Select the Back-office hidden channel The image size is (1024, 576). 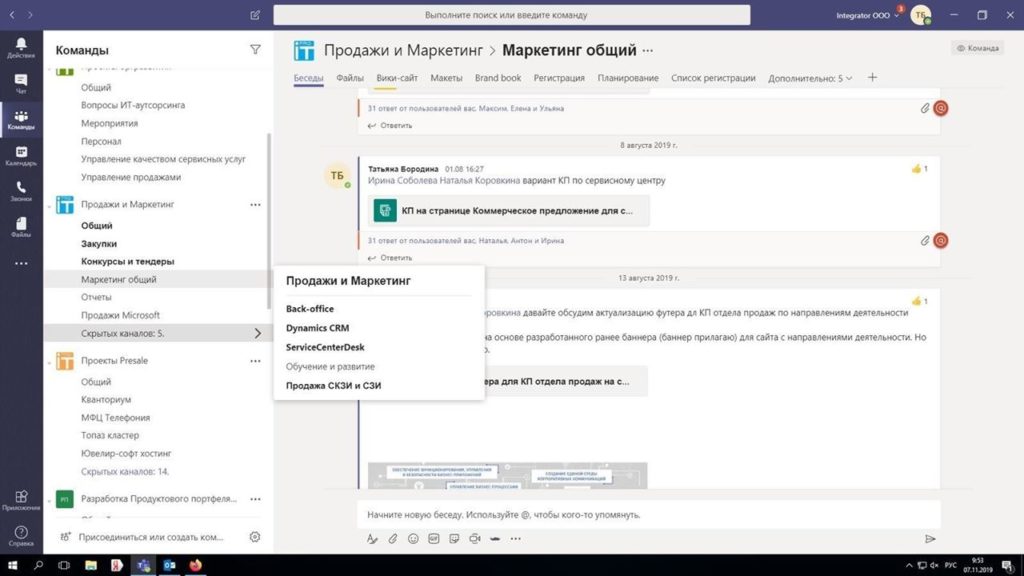click(310, 308)
